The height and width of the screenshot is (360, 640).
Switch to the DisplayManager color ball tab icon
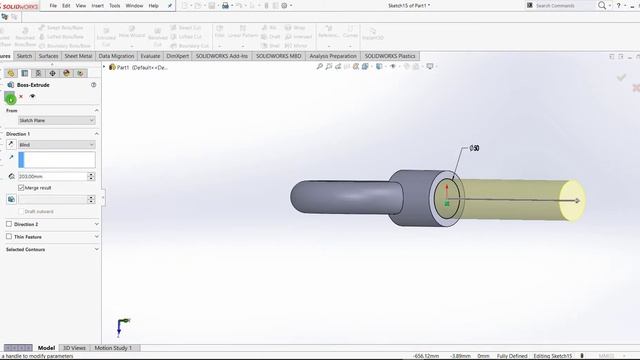tap(67, 73)
